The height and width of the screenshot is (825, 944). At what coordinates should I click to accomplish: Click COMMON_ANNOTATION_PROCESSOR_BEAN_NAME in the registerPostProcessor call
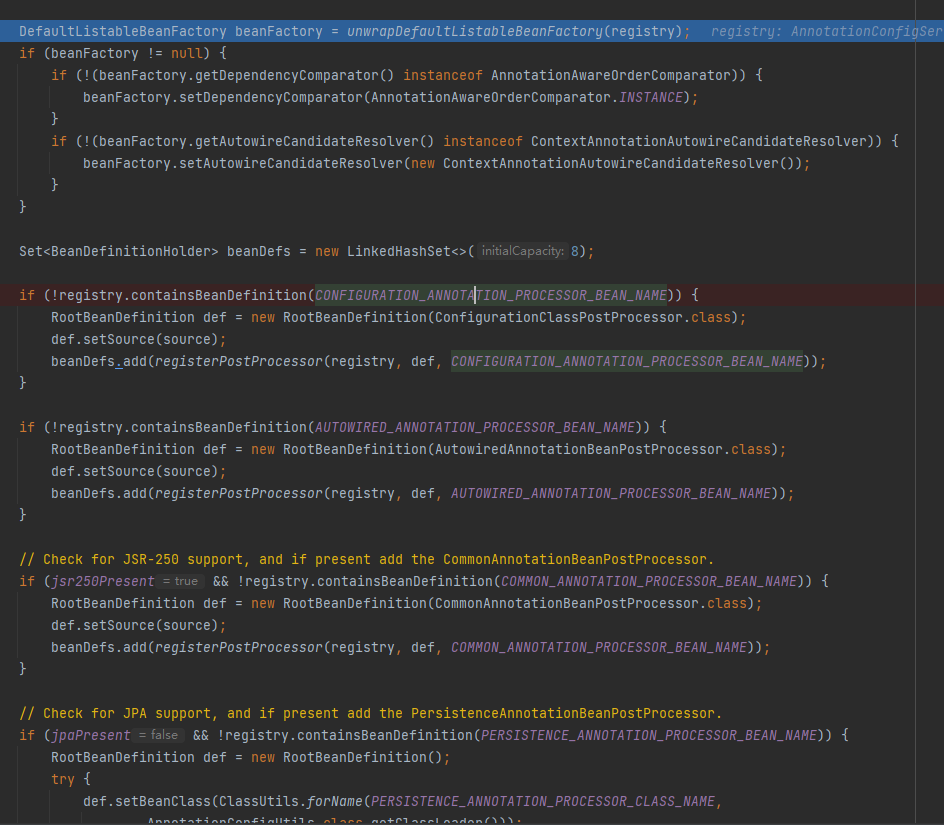pyautogui.click(x=599, y=647)
